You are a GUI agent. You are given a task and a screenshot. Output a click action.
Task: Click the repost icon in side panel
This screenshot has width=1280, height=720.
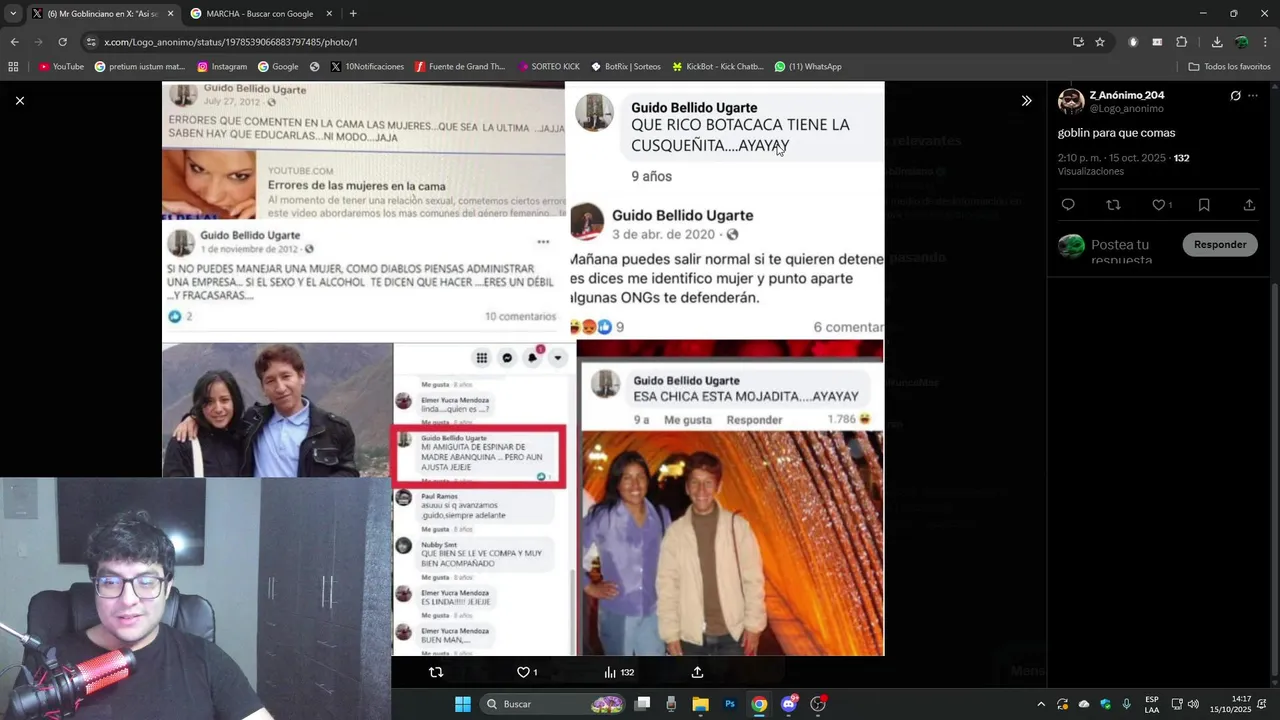click(1113, 205)
